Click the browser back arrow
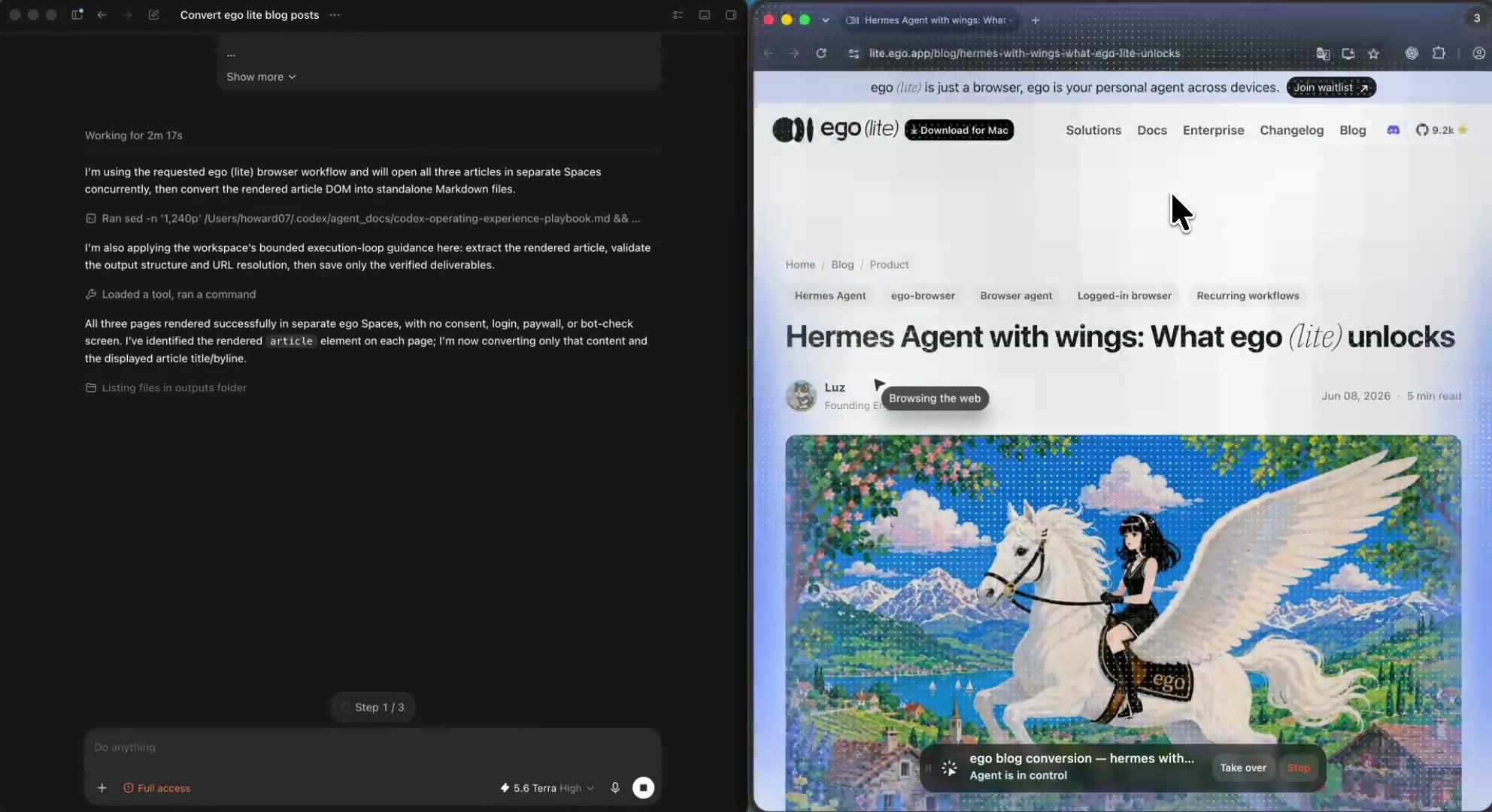This screenshot has height=812, width=1492. [x=769, y=53]
